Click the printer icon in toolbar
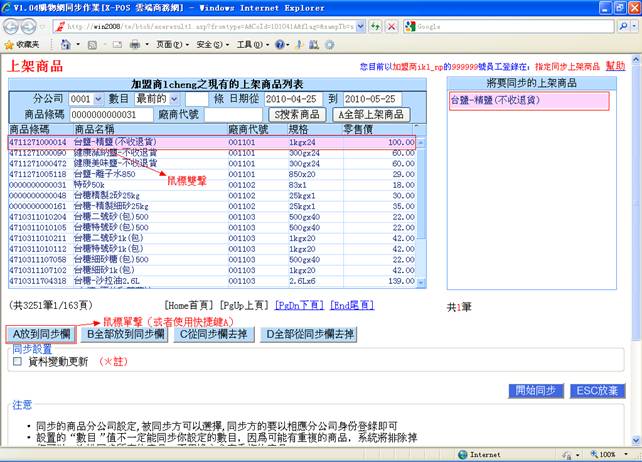 tap(135, 45)
